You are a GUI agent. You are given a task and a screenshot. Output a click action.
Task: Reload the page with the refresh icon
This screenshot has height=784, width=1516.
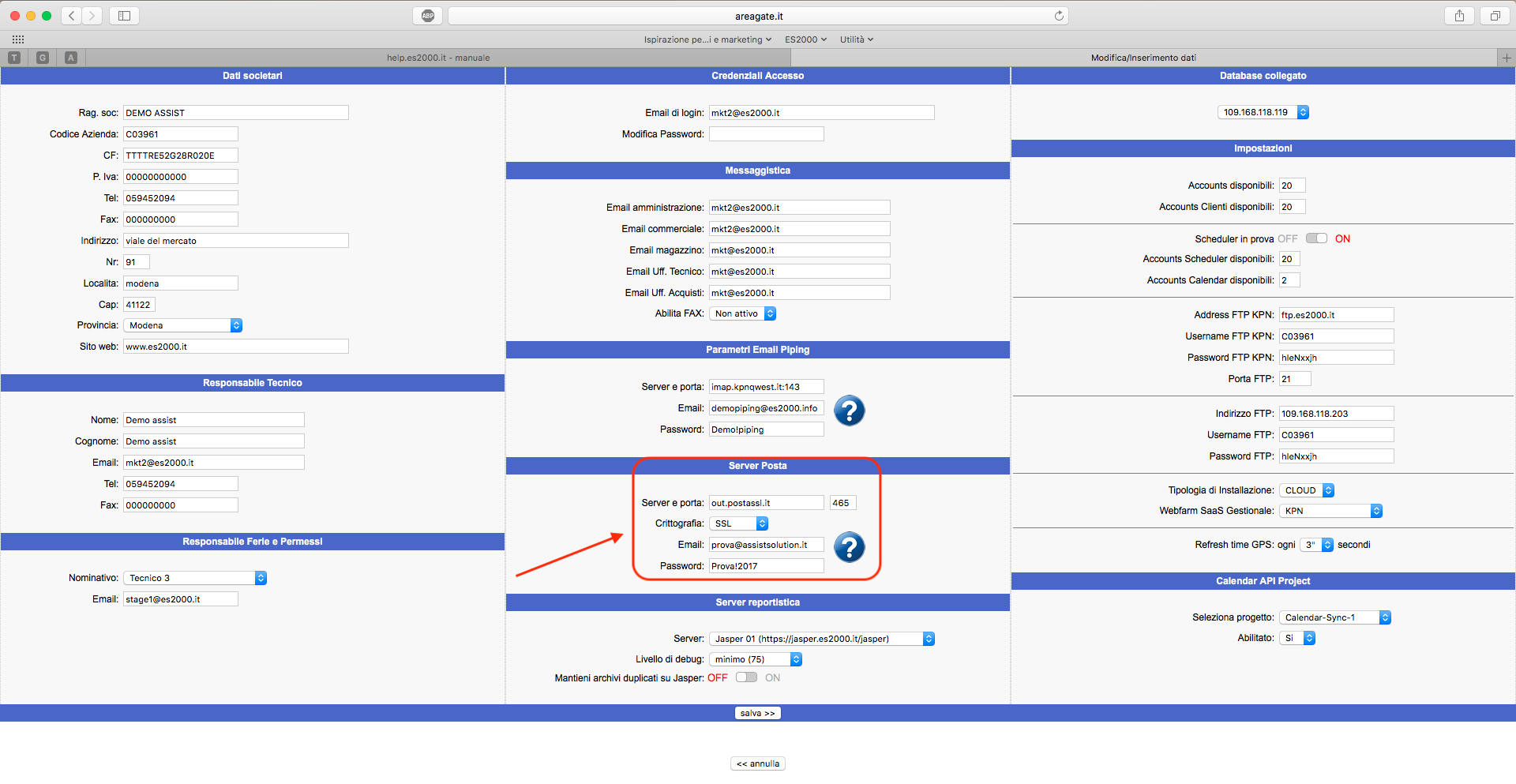coord(1059,16)
